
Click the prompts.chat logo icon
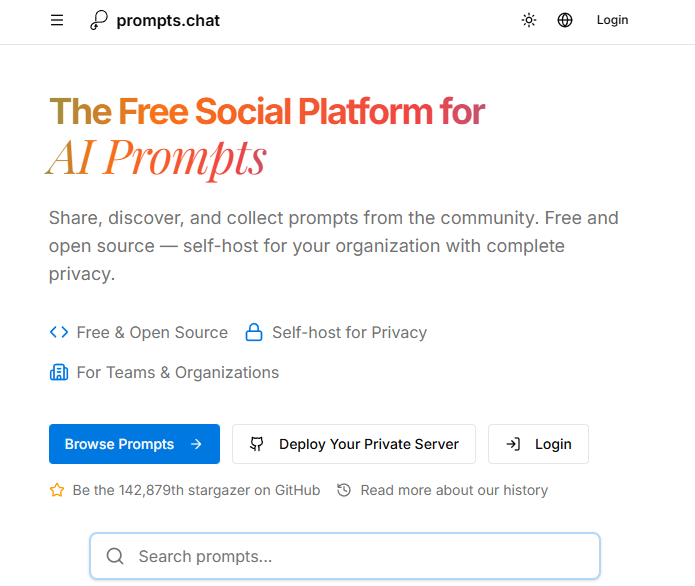(x=98, y=20)
